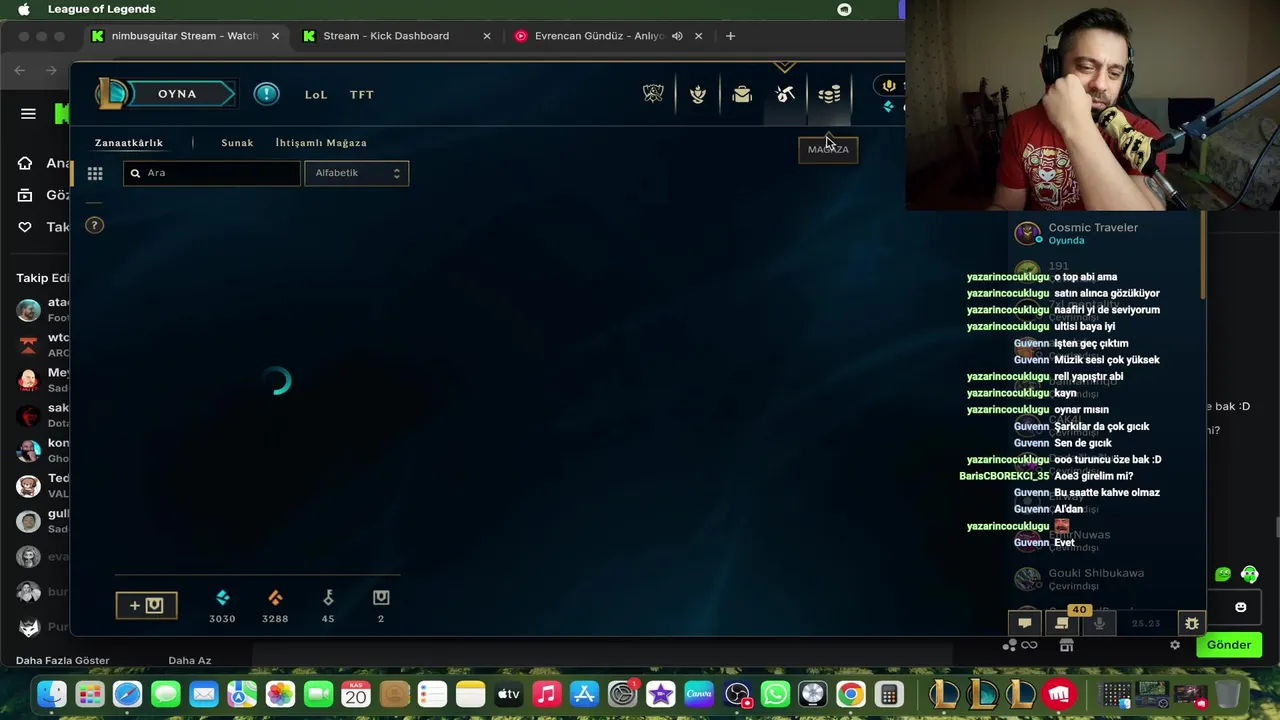Click the bug report icon
The width and height of the screenshot is (1280, 720).
coord(1191,623)
